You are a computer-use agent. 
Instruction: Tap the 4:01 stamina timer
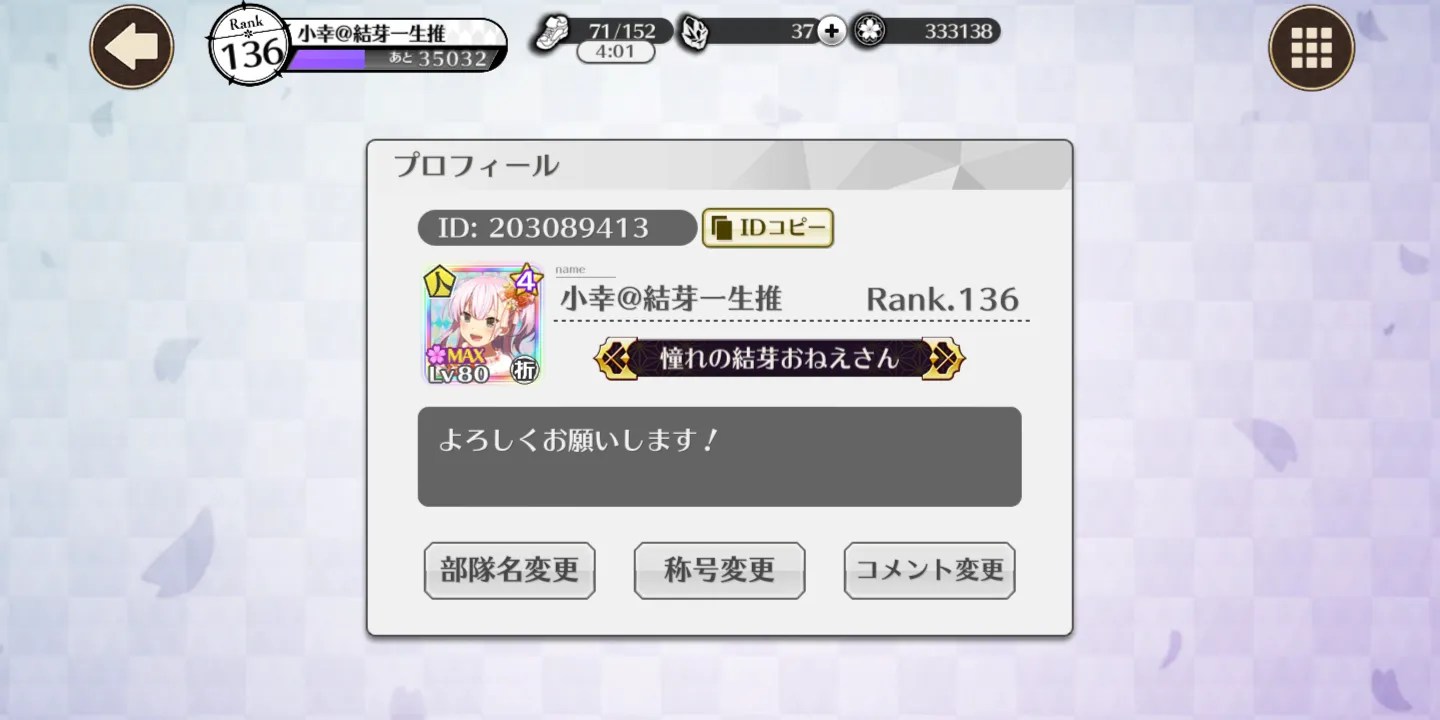click(x=615, y=51)
